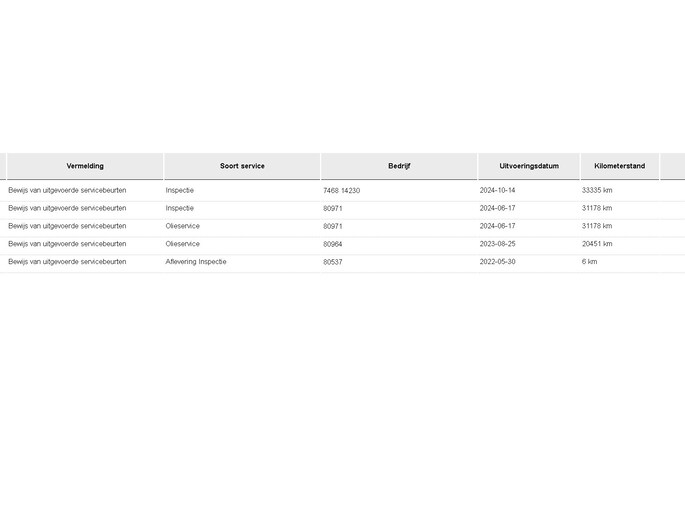Image resolution: width=685 pixels, height=514 pixels.
Task: Click Inspectie in the 2024-10-14 row
Action: (180, 190)
